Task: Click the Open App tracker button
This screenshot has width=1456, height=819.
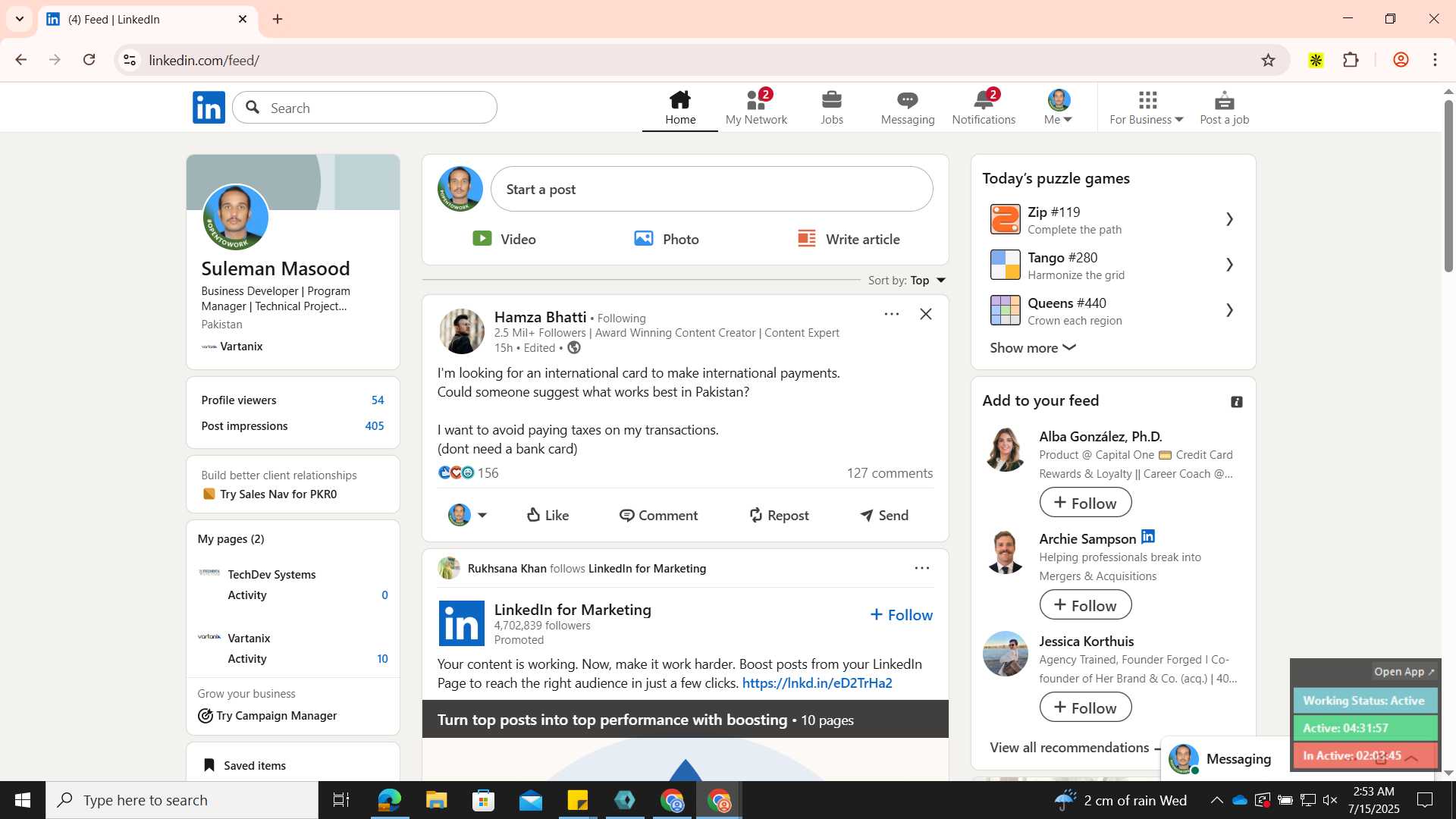Action: click(1404, 672)
